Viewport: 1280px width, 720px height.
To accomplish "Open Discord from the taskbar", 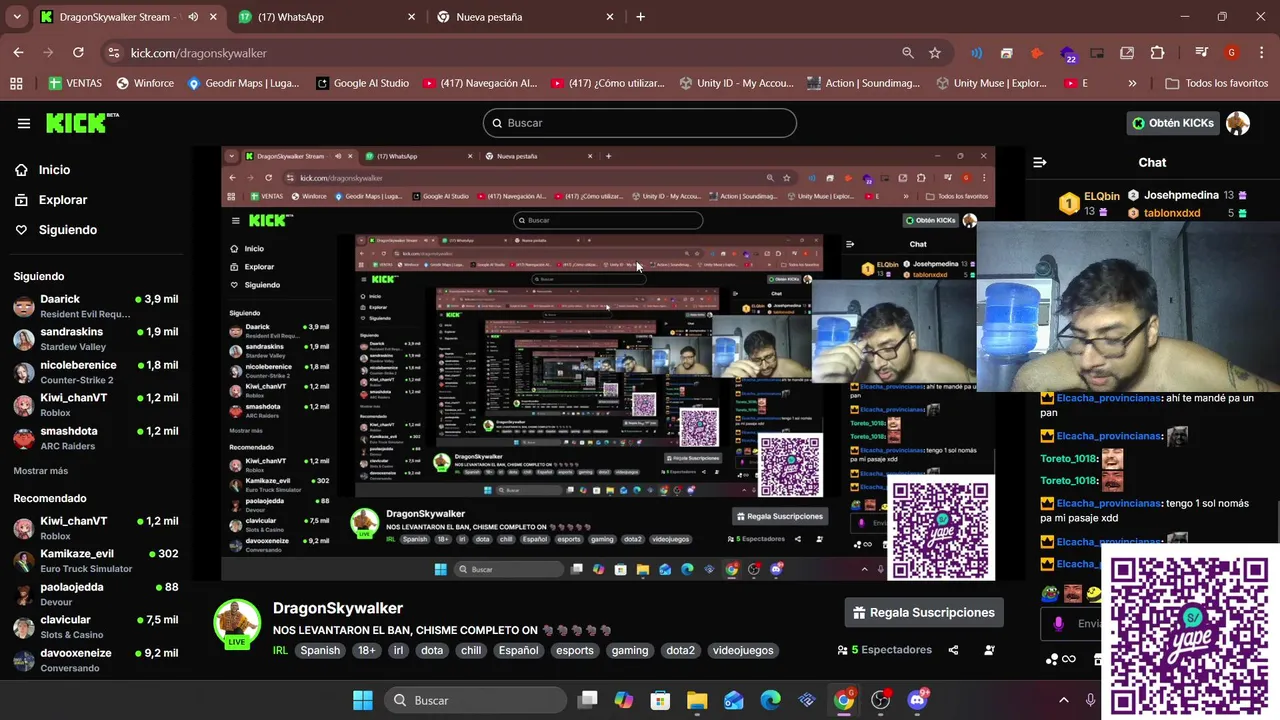I will pos(917,700).
